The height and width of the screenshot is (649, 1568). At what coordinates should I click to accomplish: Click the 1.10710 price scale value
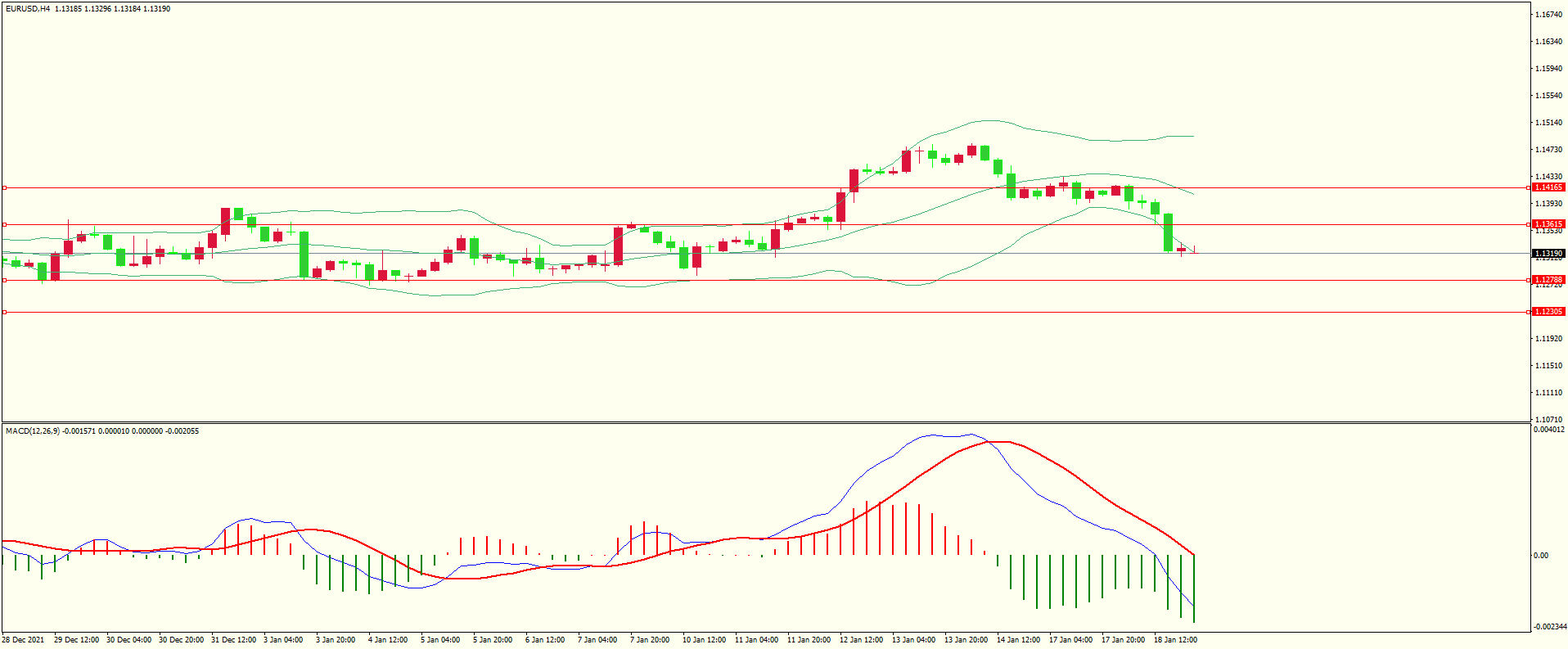[1548, 420]
